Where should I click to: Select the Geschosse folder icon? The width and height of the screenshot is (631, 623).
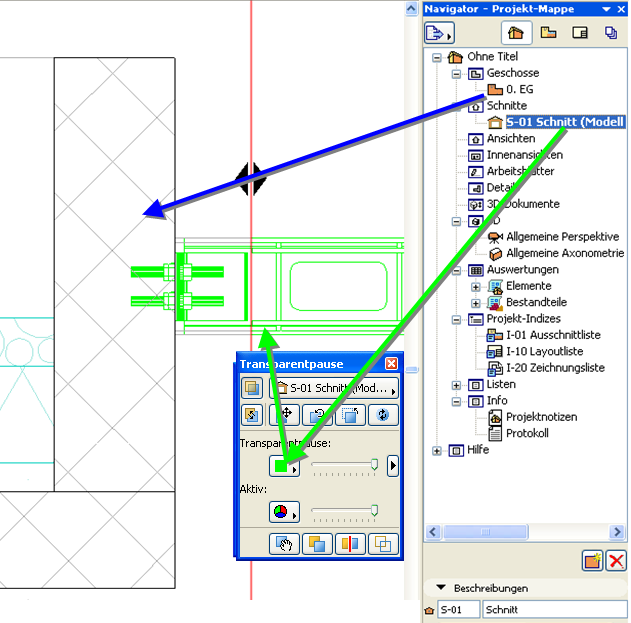(x=475, y=74)
